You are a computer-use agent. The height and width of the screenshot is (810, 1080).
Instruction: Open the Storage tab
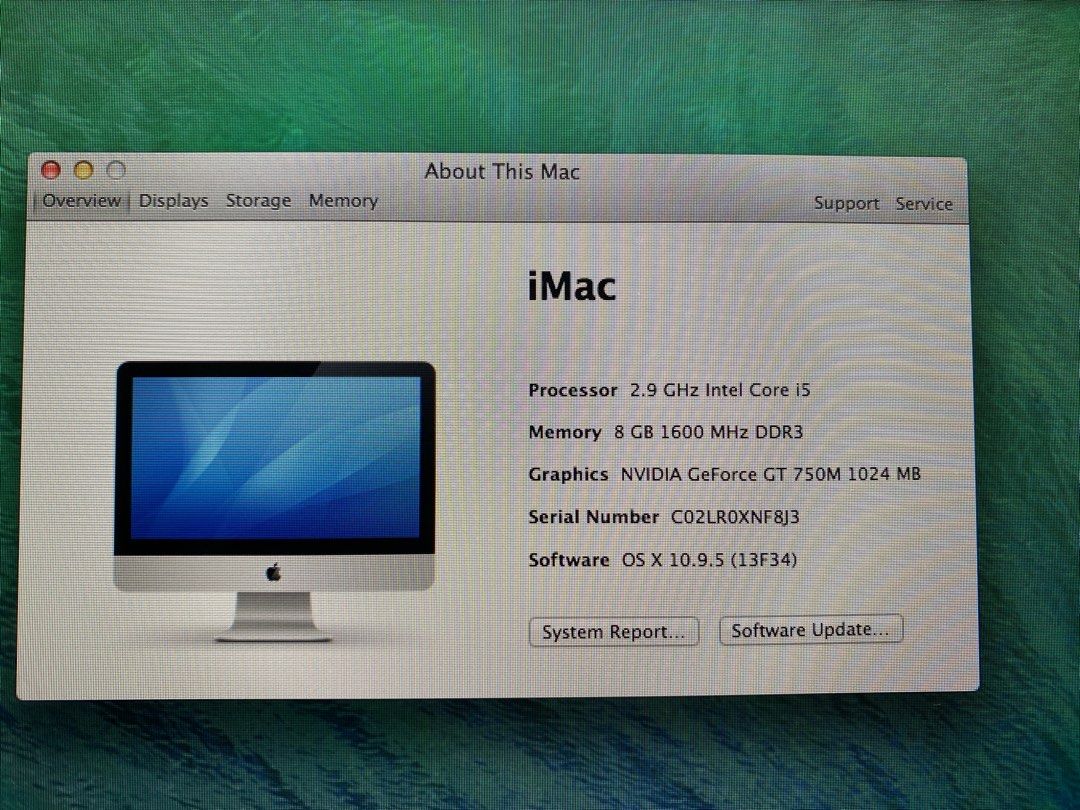258,200
